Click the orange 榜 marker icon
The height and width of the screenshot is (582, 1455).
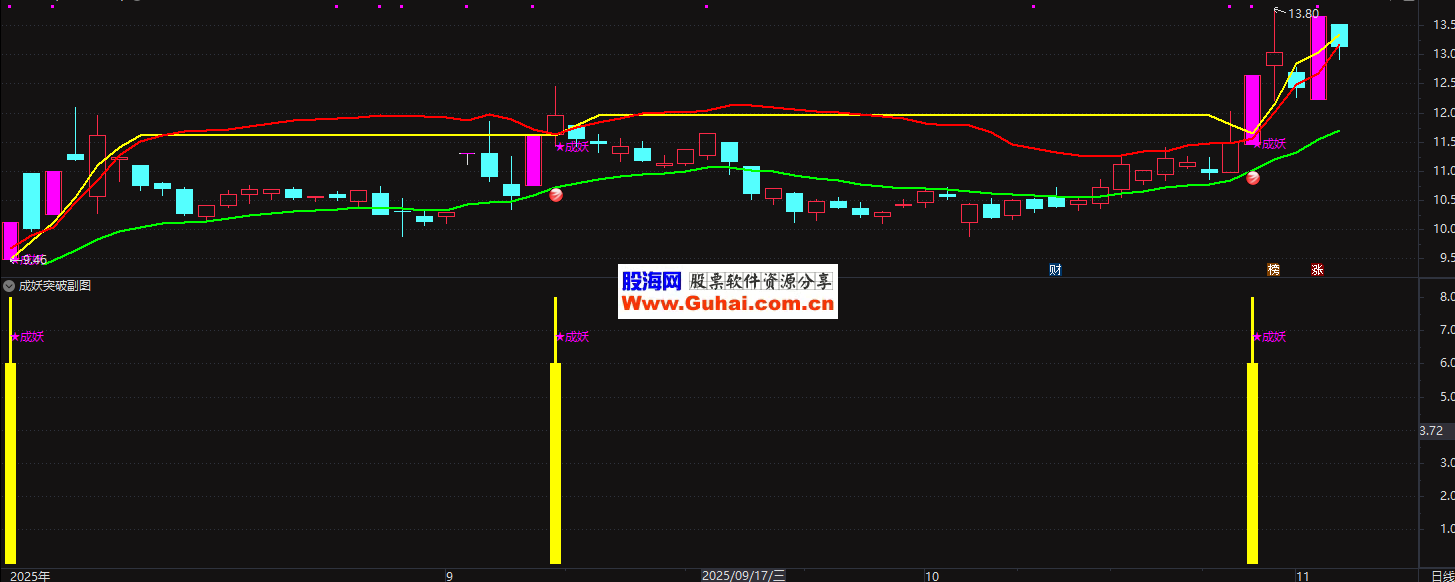(1273, 269)
